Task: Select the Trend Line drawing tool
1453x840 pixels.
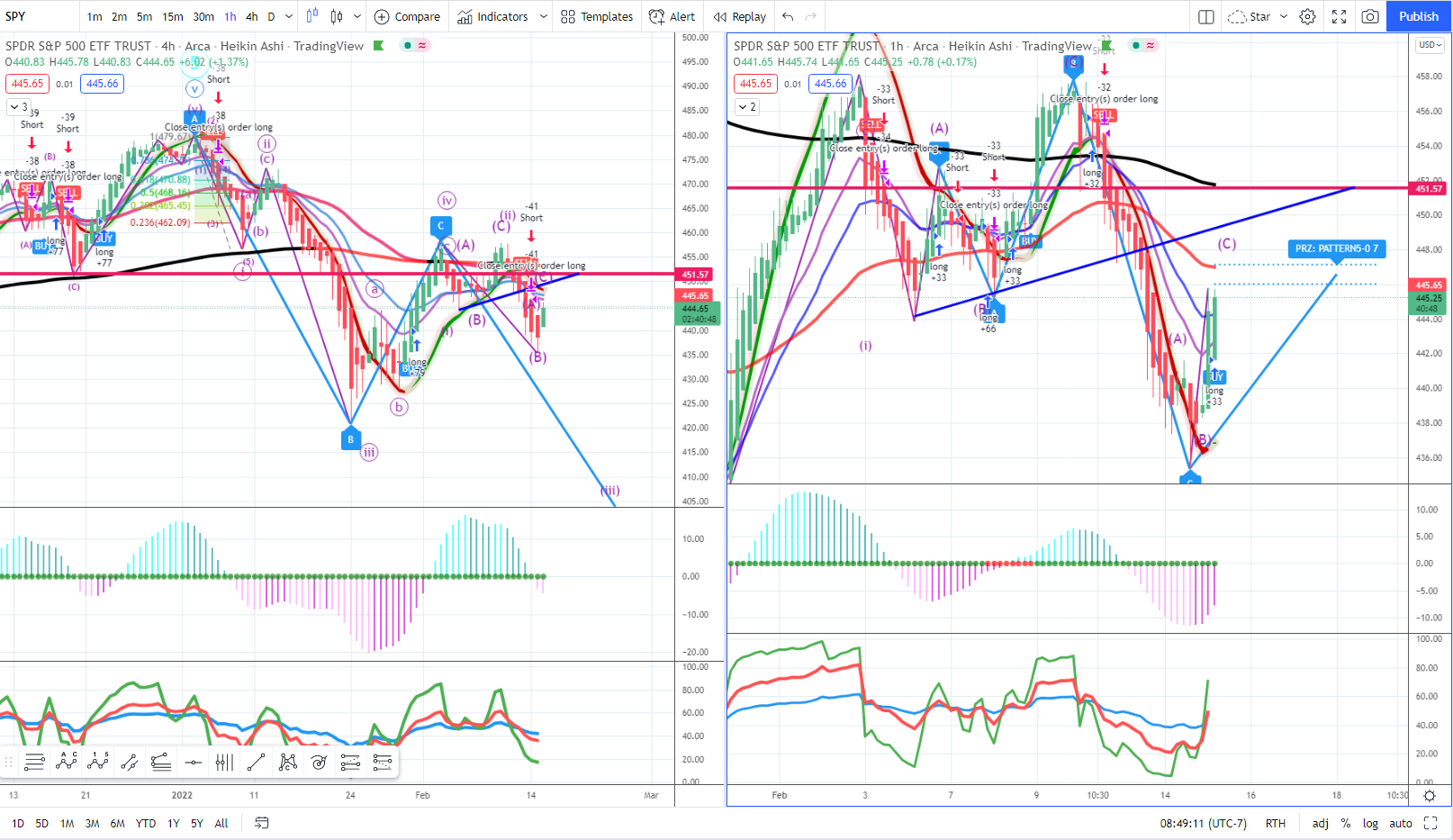Action: coord(256,763)
